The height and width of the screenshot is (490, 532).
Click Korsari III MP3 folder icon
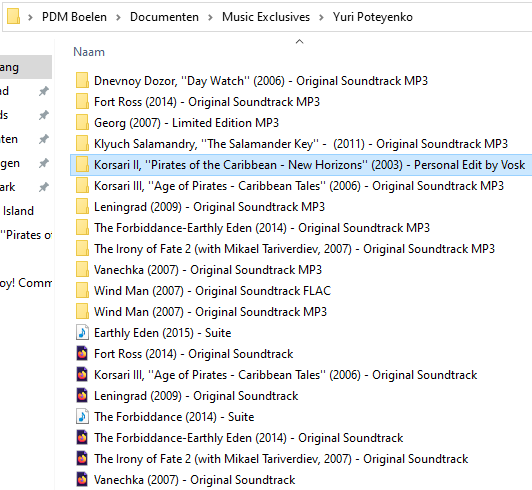[x=82, y=186]
